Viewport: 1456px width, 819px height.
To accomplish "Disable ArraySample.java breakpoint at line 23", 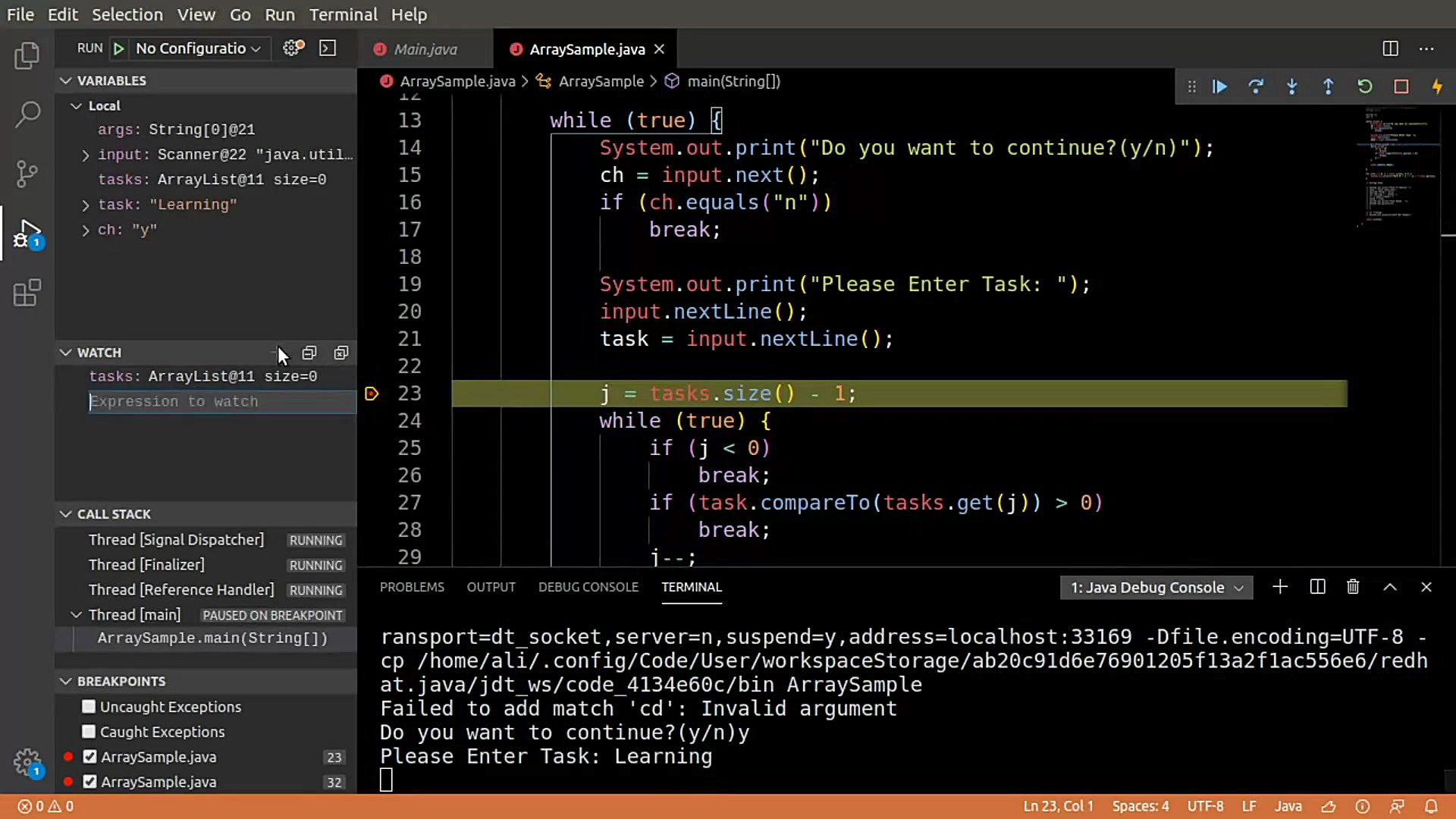I will click(x=90, y=757).
